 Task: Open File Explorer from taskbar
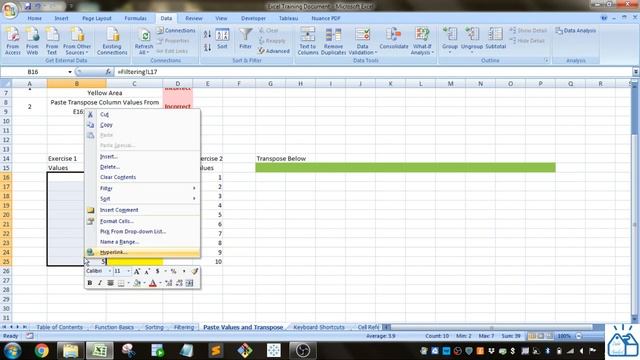(x=70, y=351)
